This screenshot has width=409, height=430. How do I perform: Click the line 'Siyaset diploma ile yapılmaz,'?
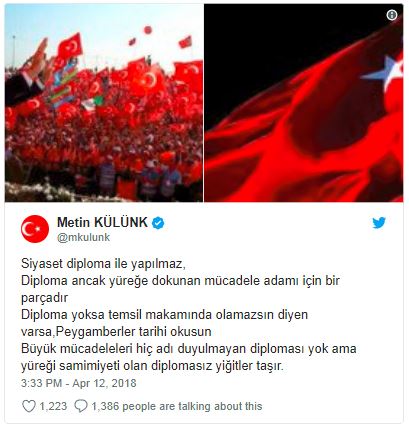point(103,264)
